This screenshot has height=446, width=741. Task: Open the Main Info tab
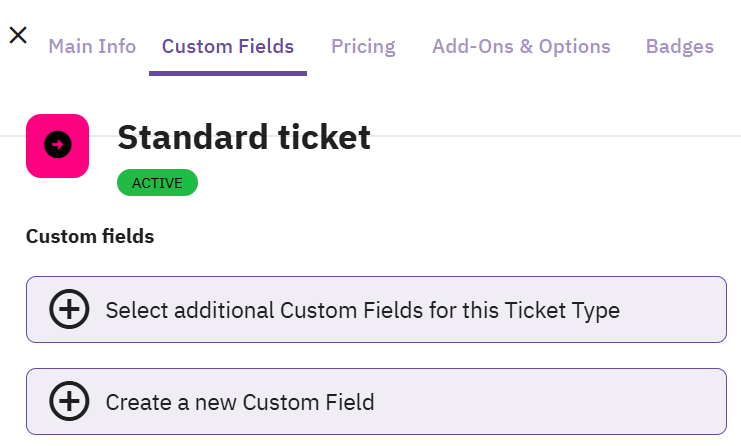click(92, 46)
